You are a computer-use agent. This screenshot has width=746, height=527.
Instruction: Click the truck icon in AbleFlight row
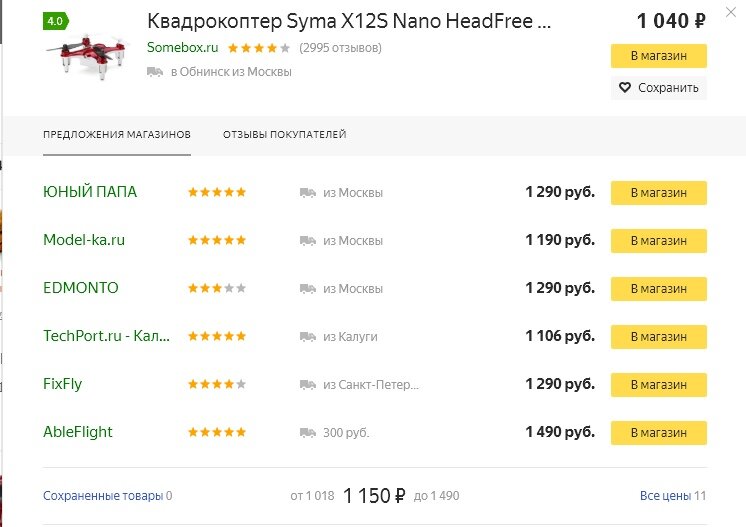308,433
